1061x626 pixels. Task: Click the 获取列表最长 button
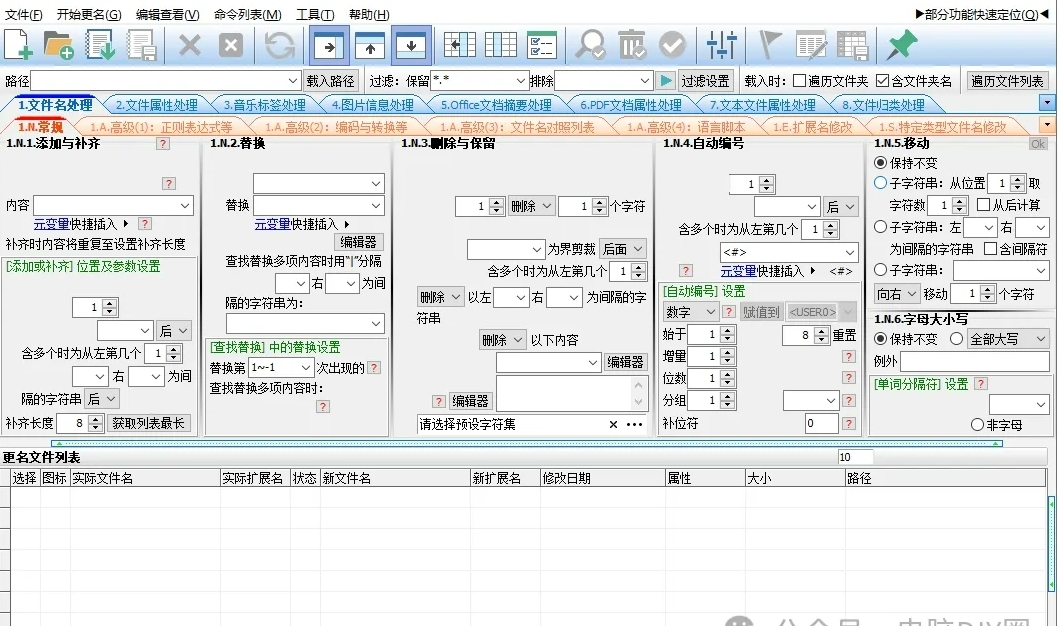(148, 423)
